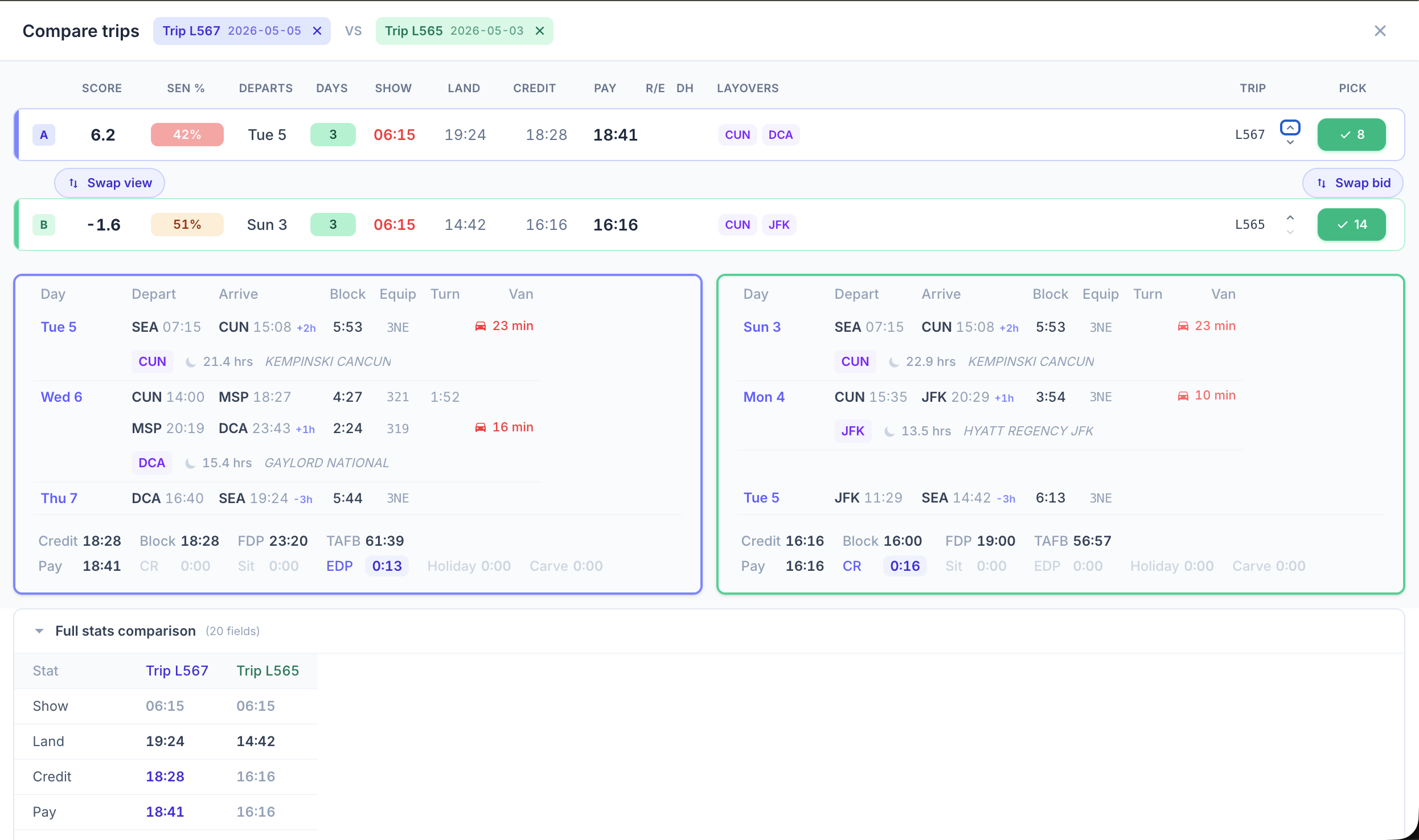Click the Swap bid button

(x=1352, y=183)
